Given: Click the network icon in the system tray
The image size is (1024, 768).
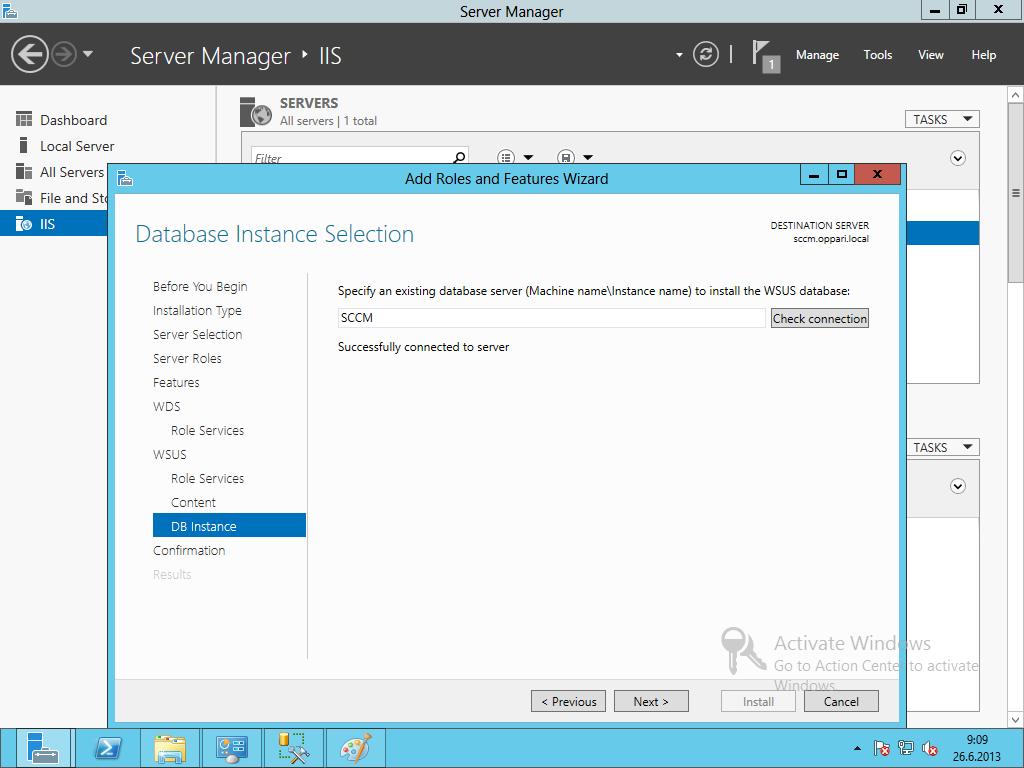Looking at the screenshot, I should [x=906, y=748].
